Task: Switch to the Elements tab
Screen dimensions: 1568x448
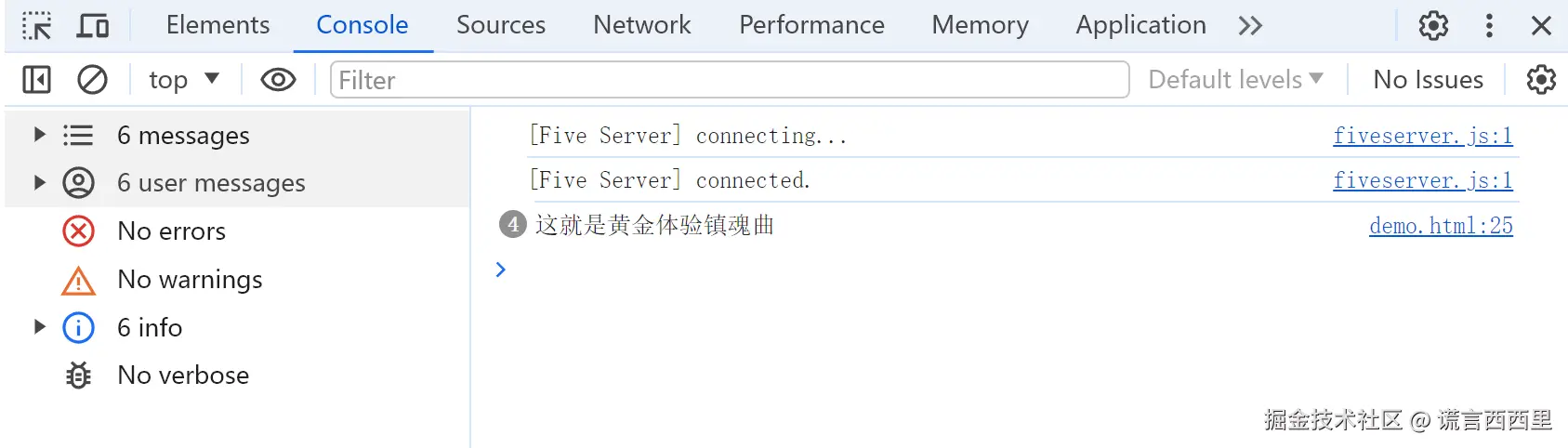Action: pyautogui.click(x=217, y=25)
